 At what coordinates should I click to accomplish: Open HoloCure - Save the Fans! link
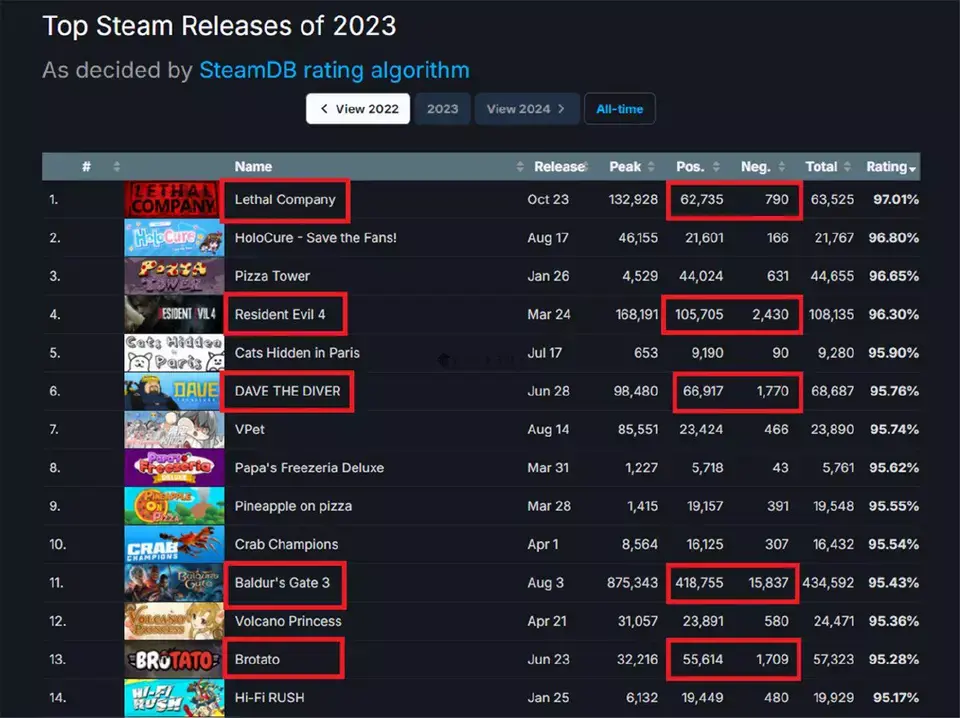pyautogui.click(x=315, y=237)
